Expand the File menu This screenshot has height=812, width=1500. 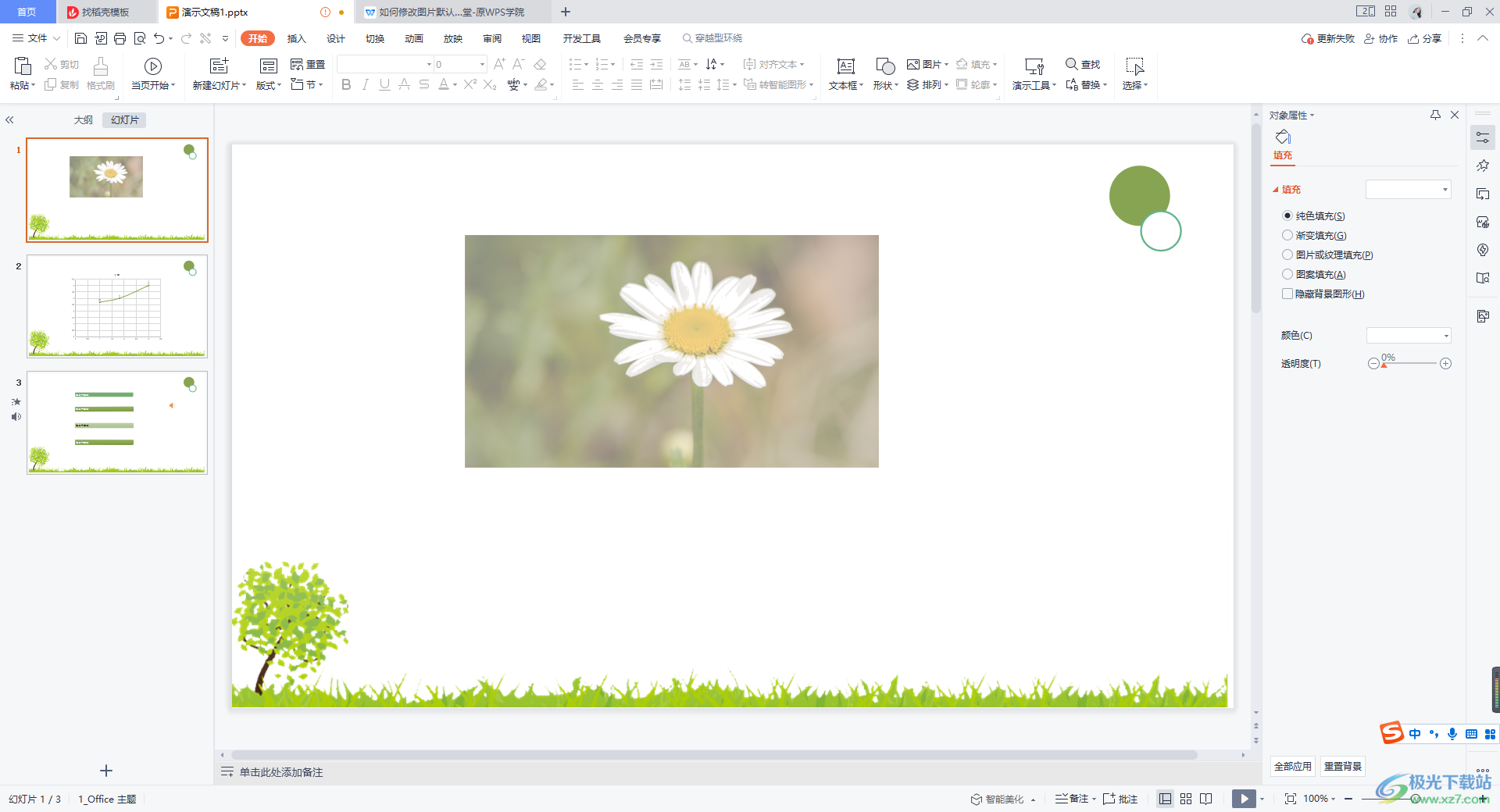tap(36, 38)
